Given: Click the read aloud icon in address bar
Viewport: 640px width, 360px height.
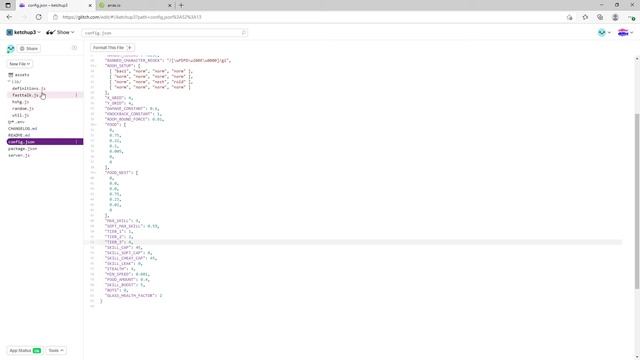Looking at the screenshot, I should (x=569, y=17).
